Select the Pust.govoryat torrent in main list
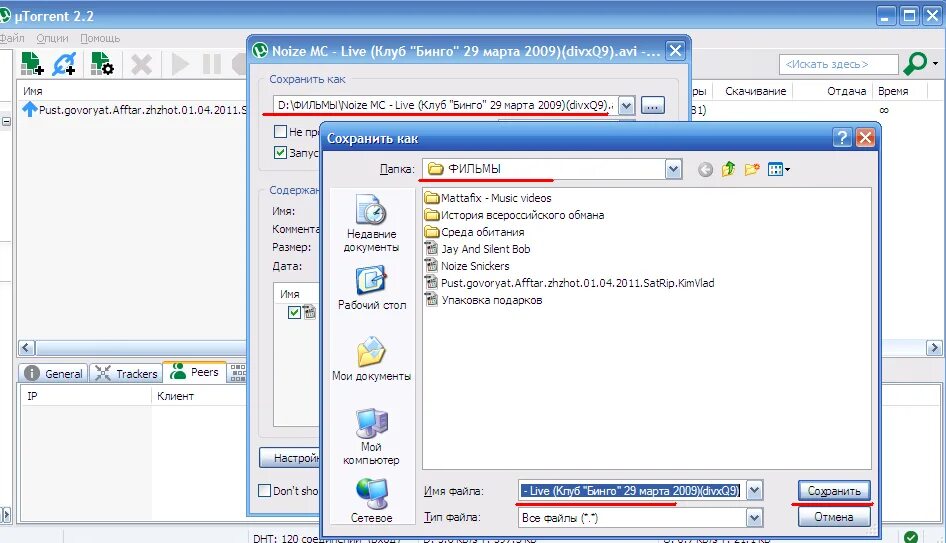Viewport: 946px width, 543px height. (134, 110)
